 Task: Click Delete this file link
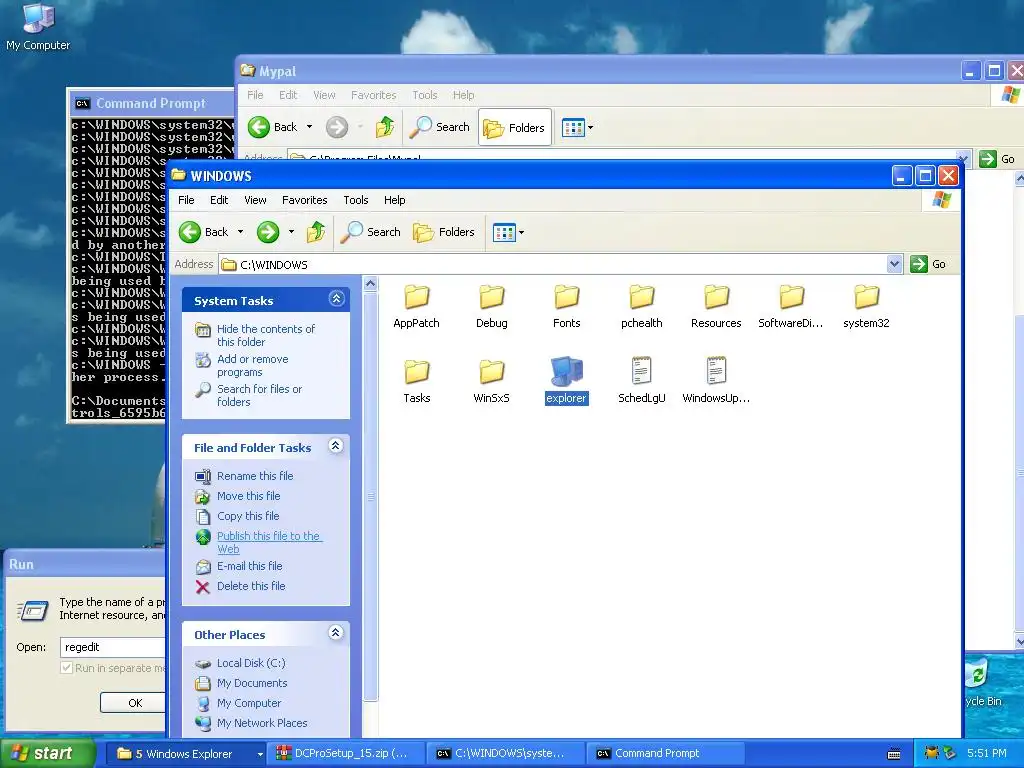coord(251,586)
